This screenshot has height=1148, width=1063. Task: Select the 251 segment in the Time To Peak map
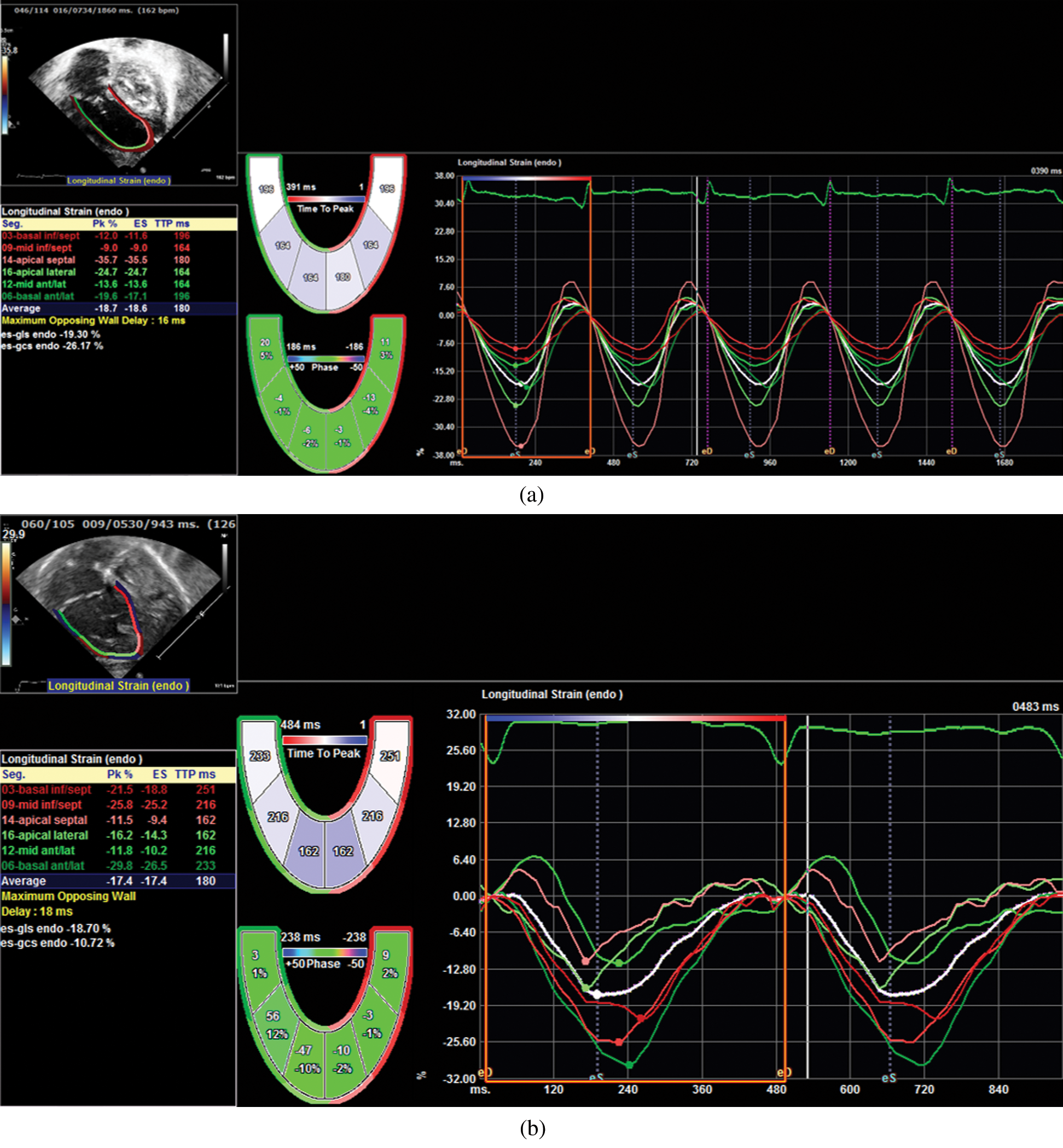(390, 756)
